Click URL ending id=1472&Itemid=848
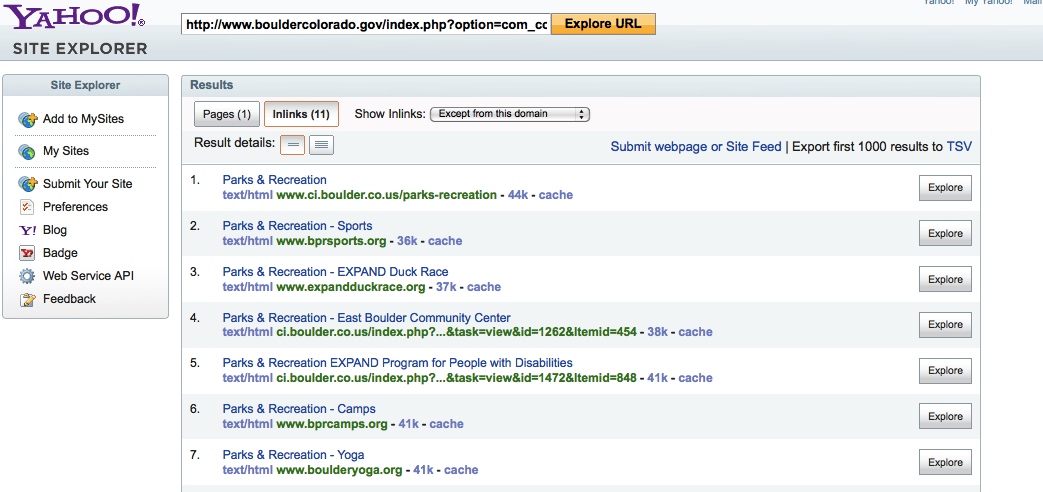The image size is (1043, 492). pos(456,377)
